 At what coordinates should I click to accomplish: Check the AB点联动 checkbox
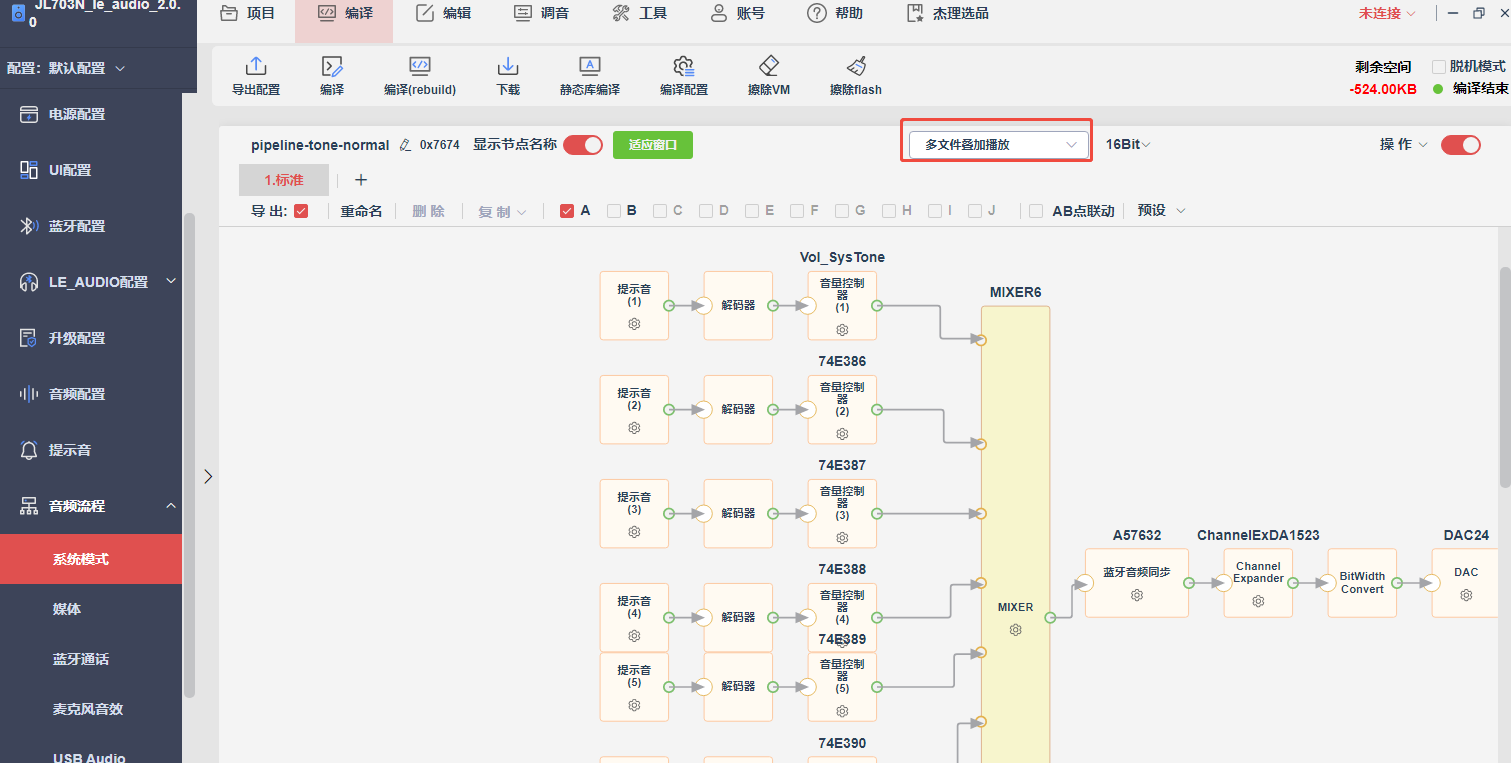click(1036, 211)
